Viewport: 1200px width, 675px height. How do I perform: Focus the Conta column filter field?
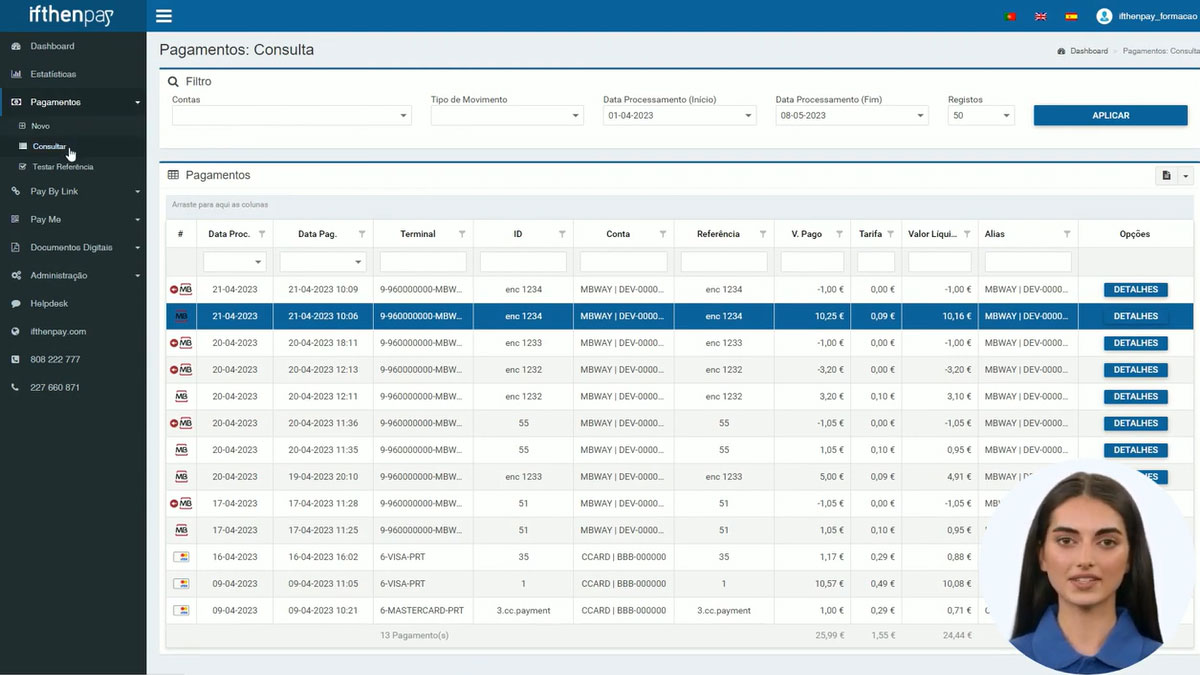(x=623, y=262)
